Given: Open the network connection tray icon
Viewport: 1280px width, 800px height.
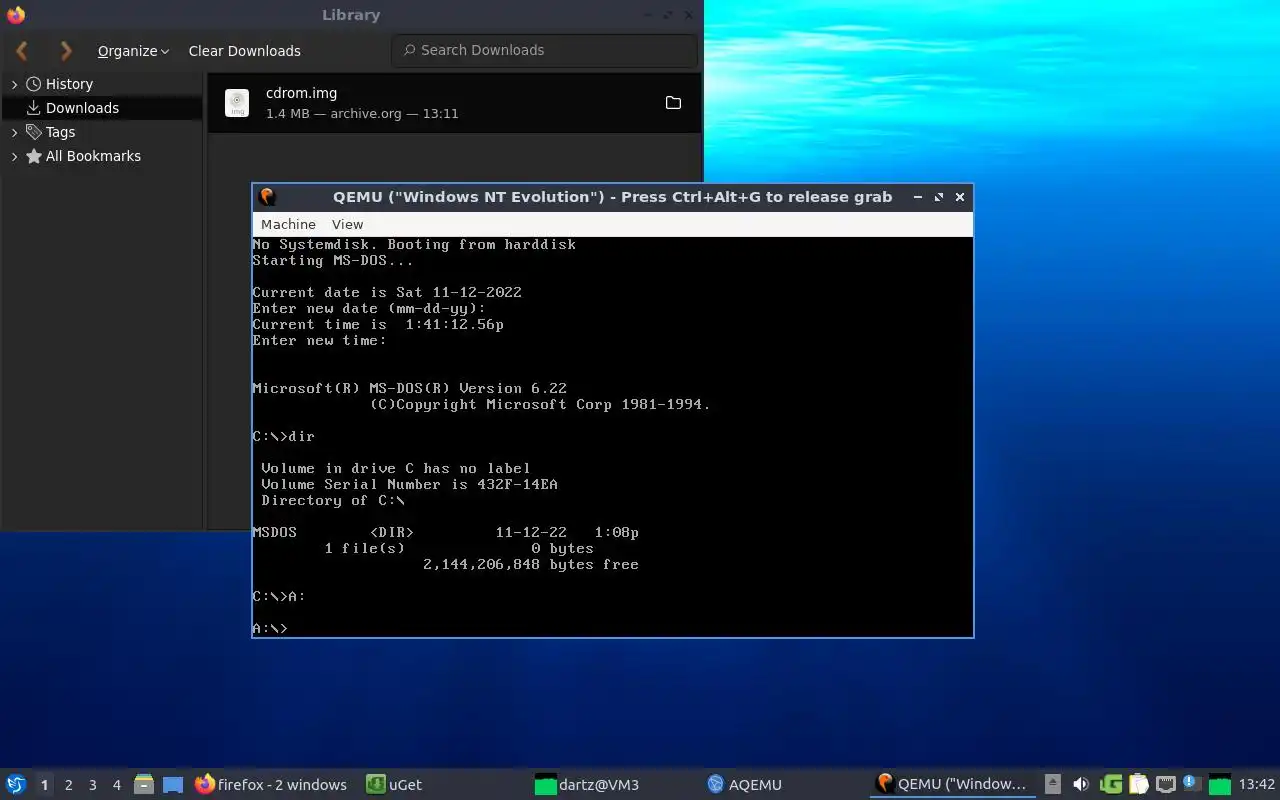Looking at the screenshot, I should [x=1166, y=785].
